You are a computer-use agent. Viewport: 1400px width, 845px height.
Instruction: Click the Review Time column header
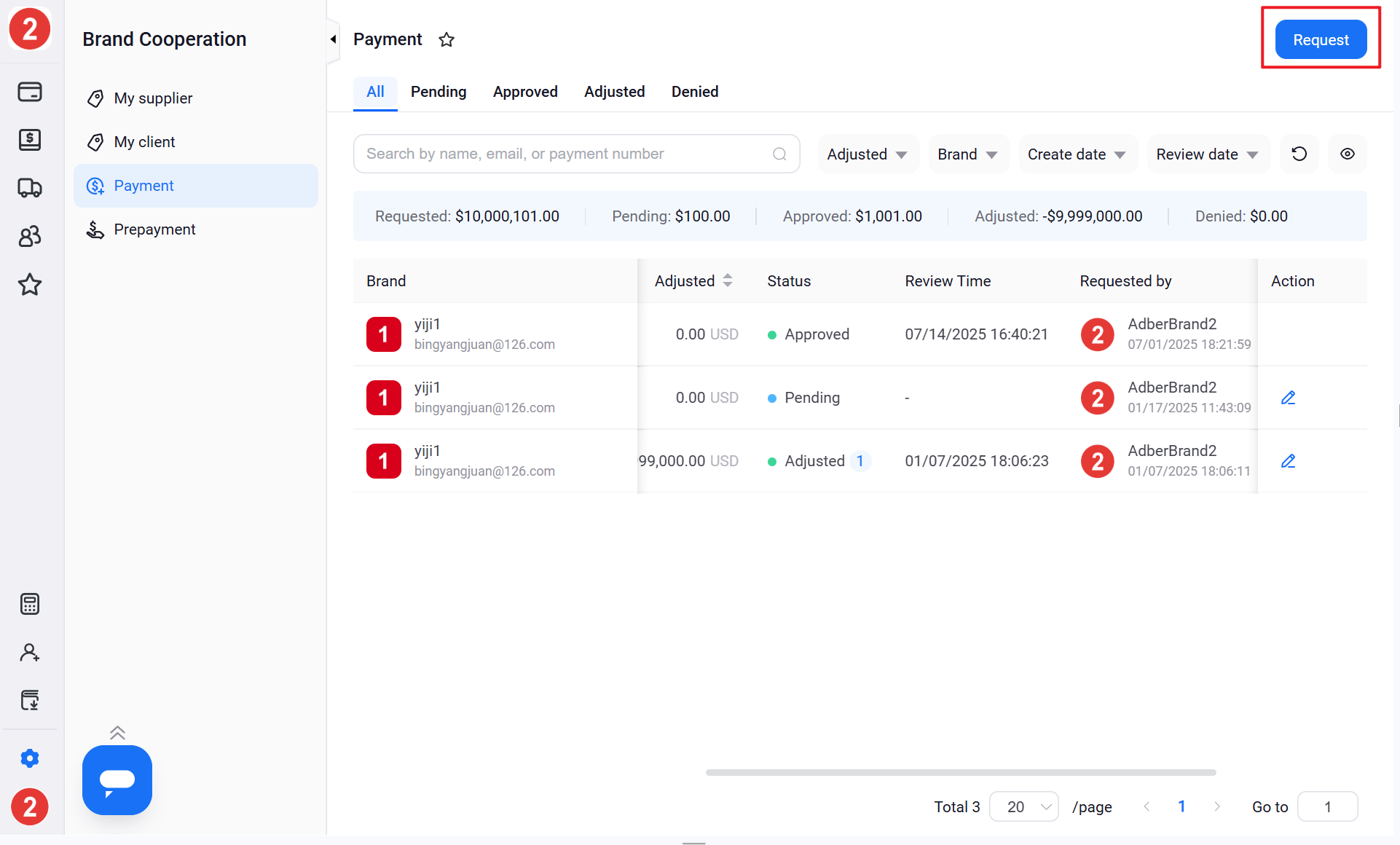point(948,281)
